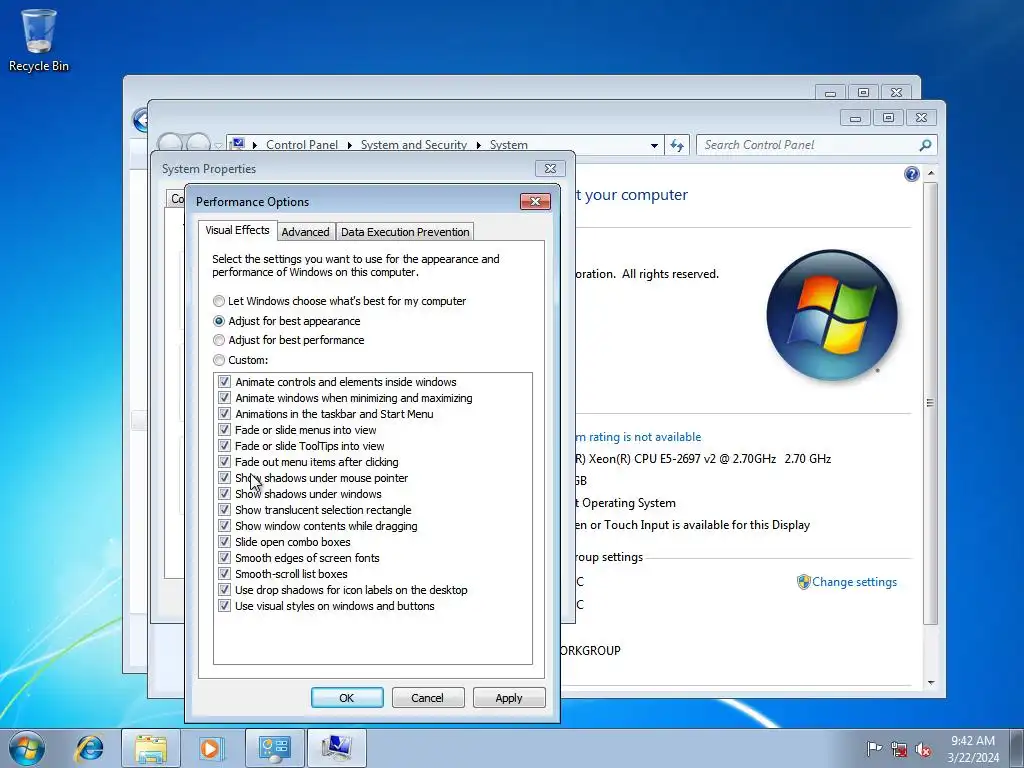Click Cancel in Performance Options

pos(428,697)
